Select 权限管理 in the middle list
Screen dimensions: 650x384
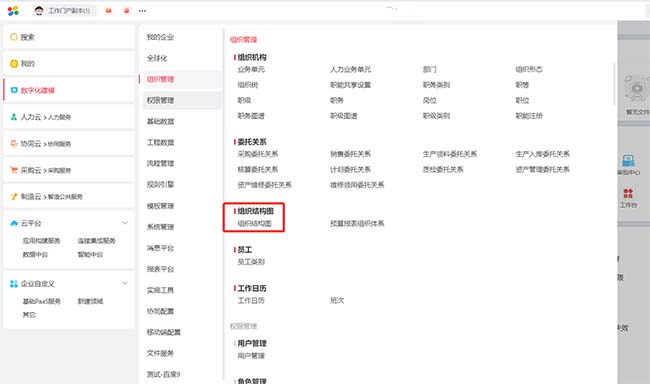click(160, 100)
